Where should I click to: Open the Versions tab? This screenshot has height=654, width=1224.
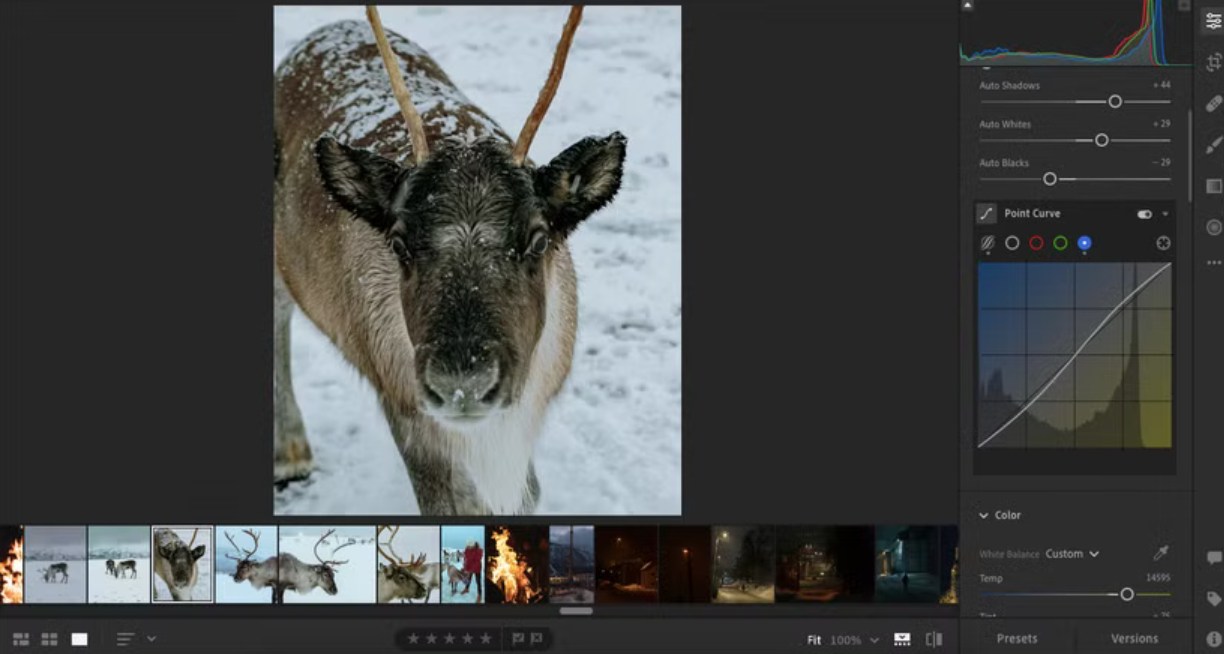click(x=1134, y=638)
